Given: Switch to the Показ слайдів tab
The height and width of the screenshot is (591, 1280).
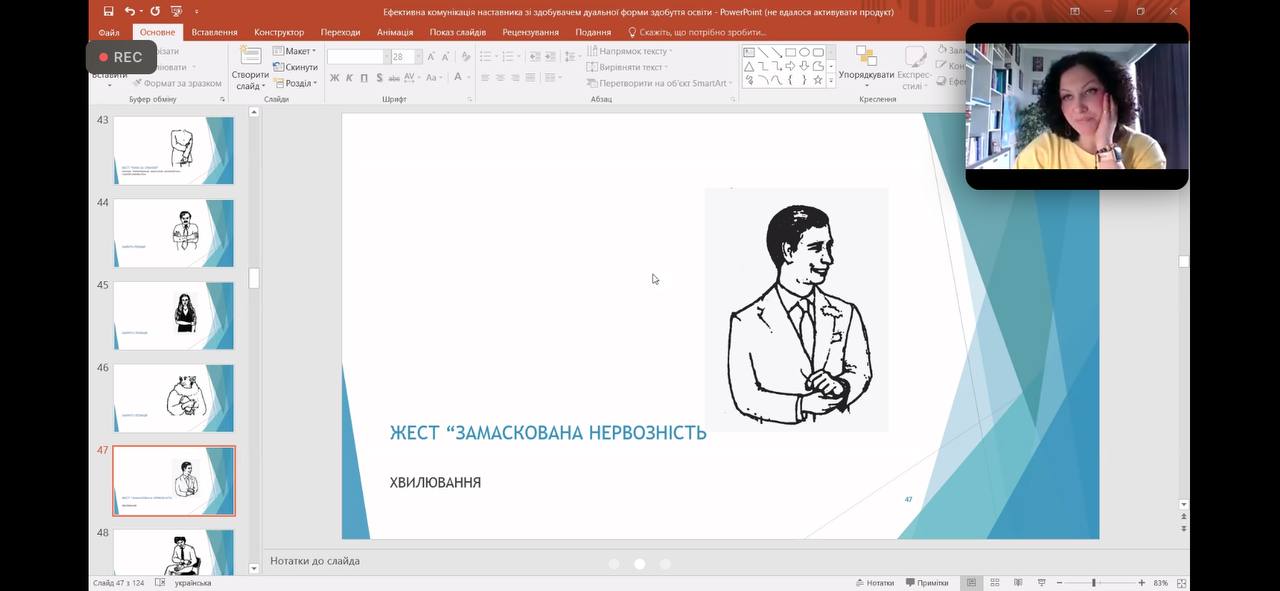Looking at the screenshot, I should 457,32.
